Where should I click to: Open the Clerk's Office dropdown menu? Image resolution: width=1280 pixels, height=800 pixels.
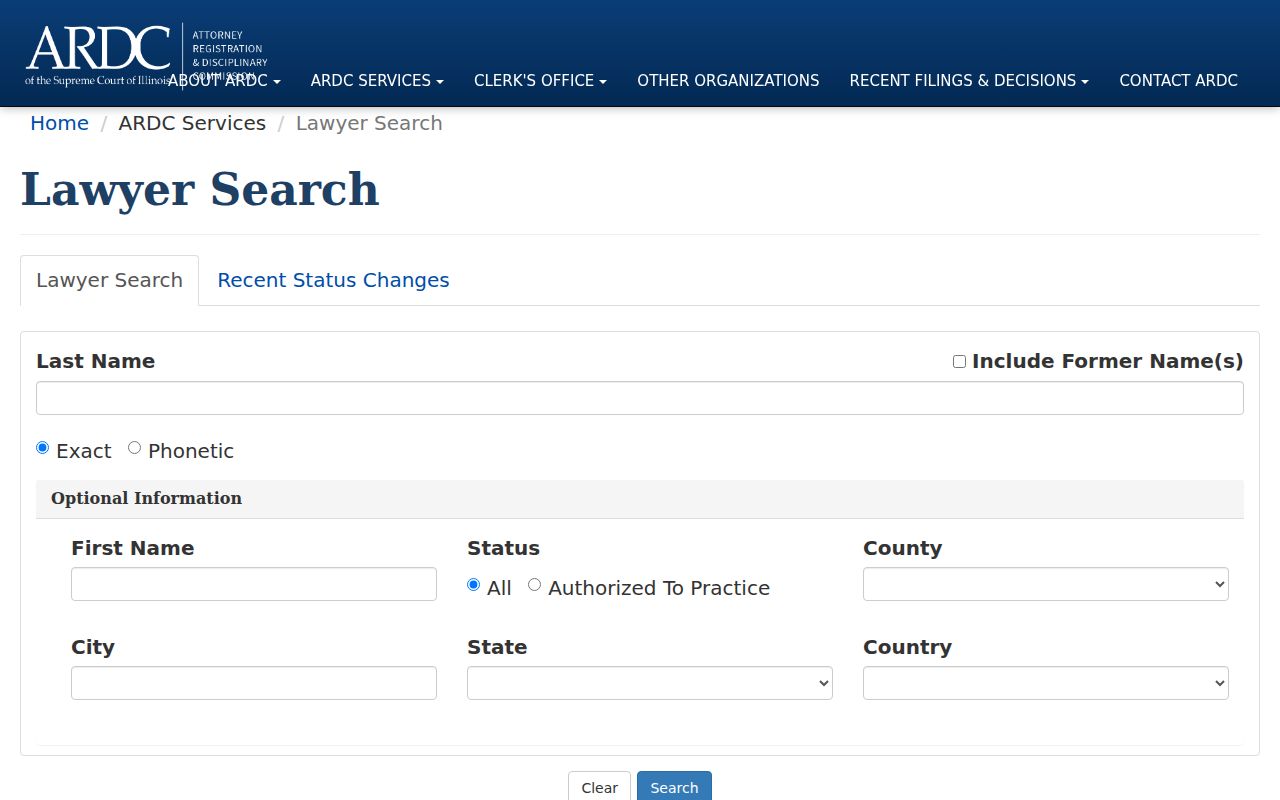pyautogui.click(x=540, y=81)
